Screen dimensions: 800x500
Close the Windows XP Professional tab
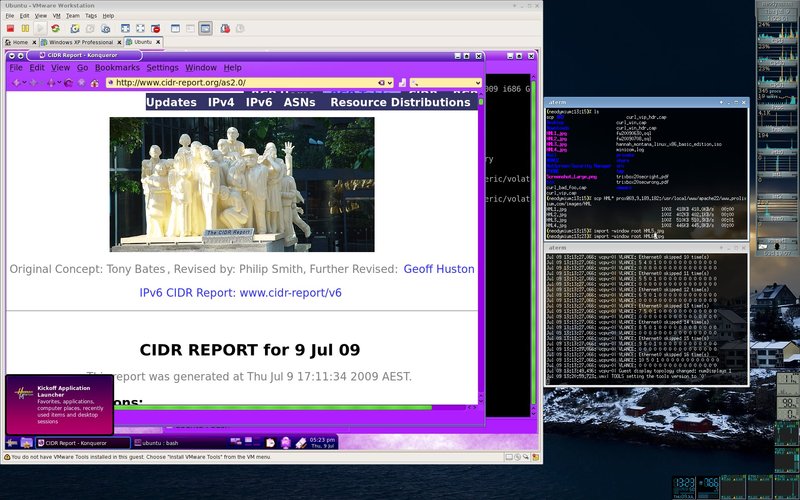point(119,43)
